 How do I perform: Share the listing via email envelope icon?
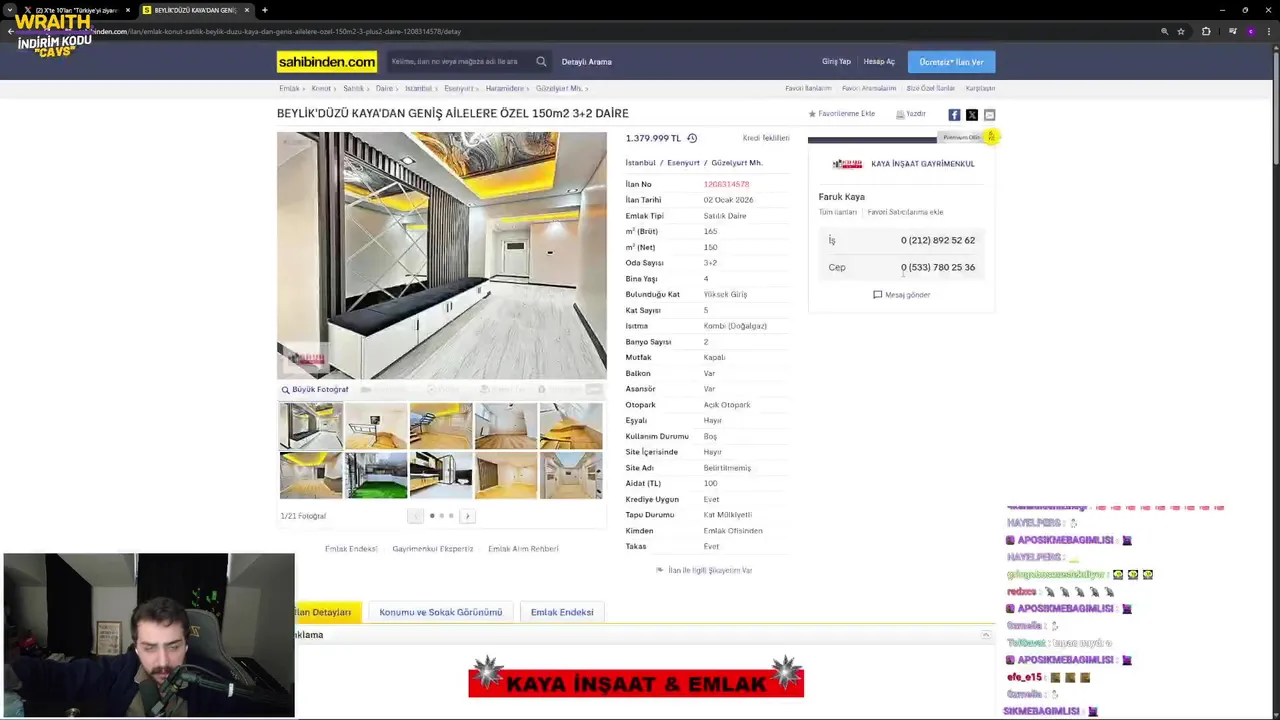click(x=989, y=115)
